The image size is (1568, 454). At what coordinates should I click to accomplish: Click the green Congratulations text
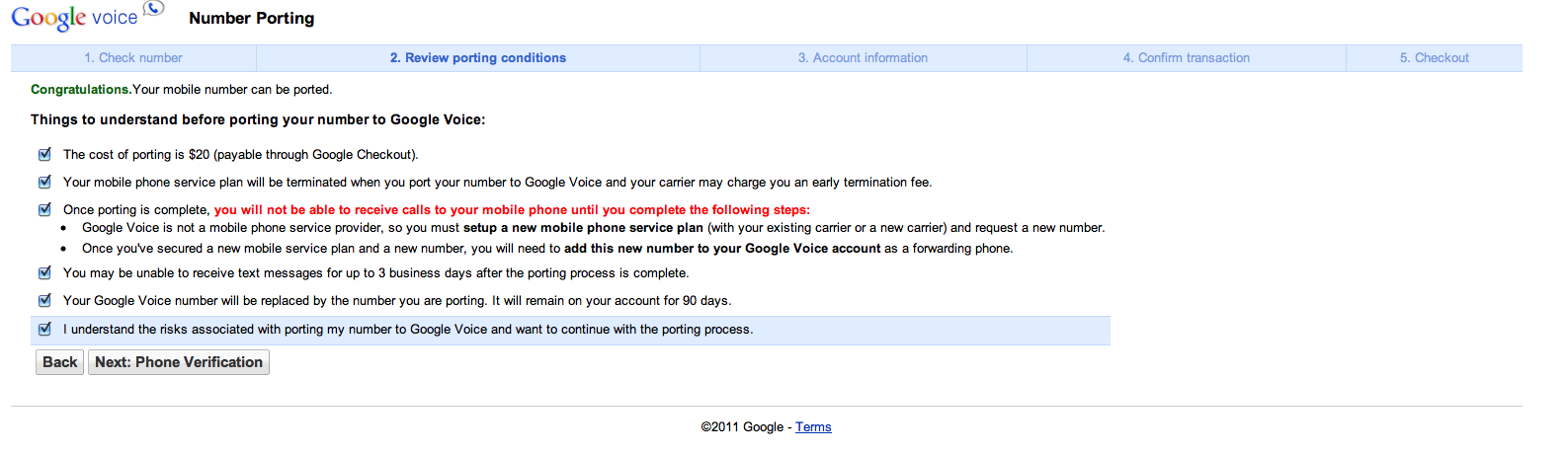click(x=80, y=89)
